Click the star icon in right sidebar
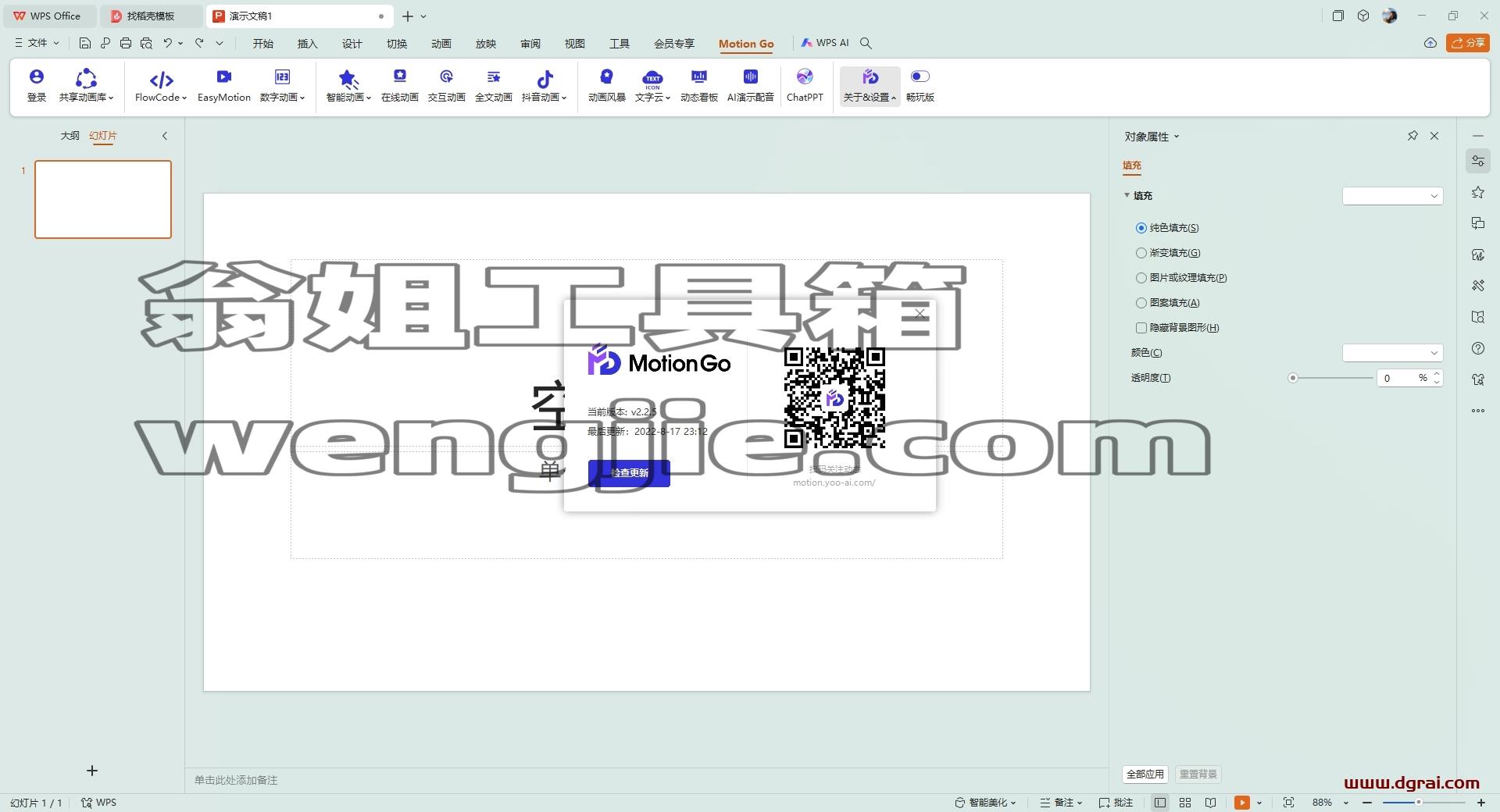1500x812 pixels. [x=1478, y=192]
